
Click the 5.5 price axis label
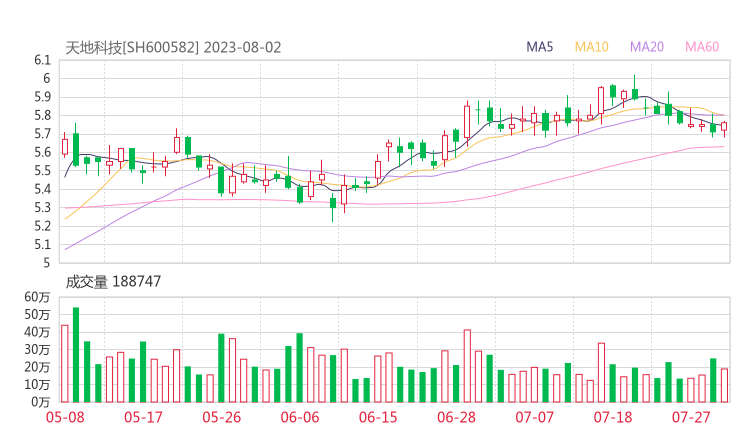tap(42, 171)
